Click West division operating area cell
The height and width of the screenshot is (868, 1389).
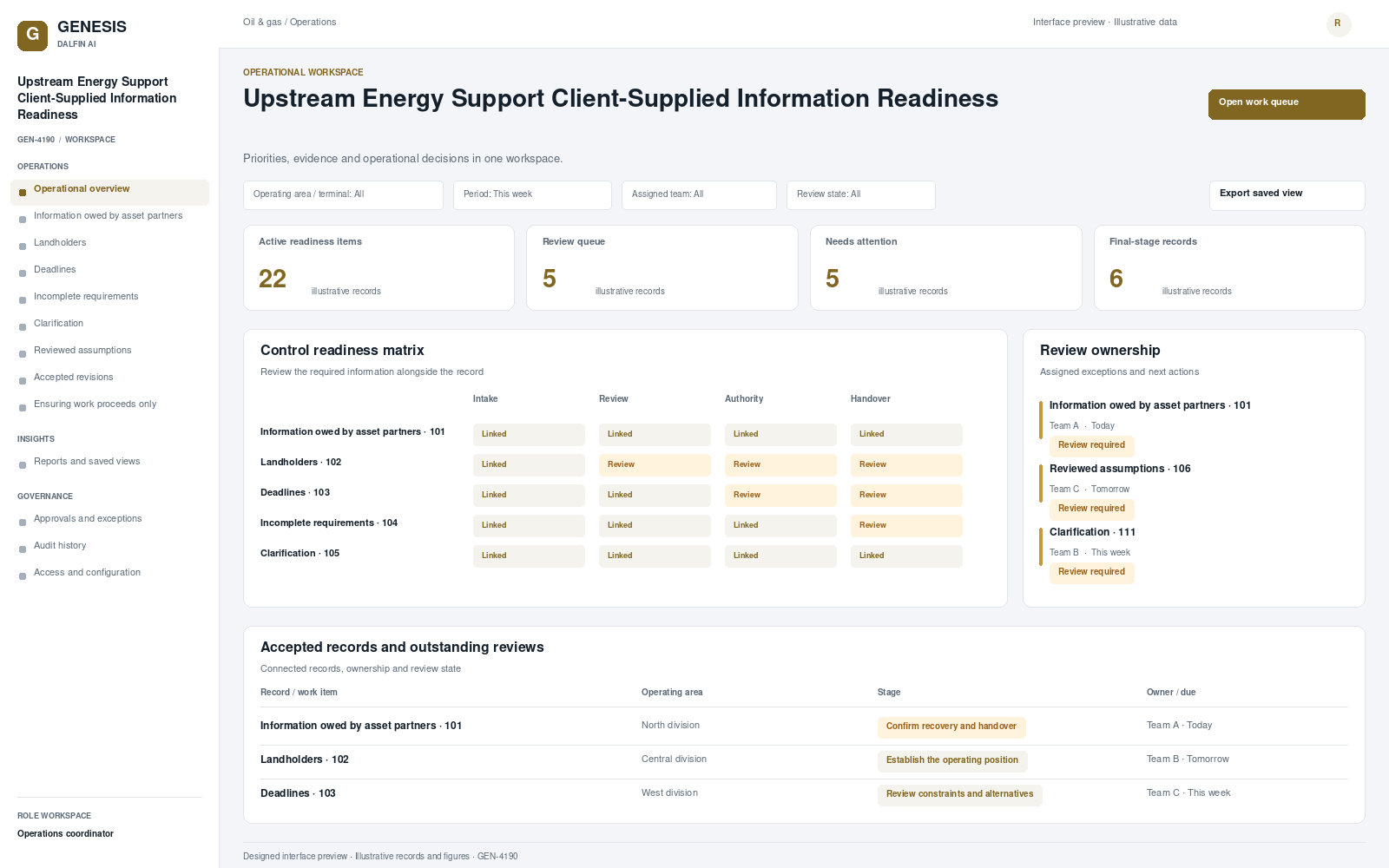(x=669, y=793)
